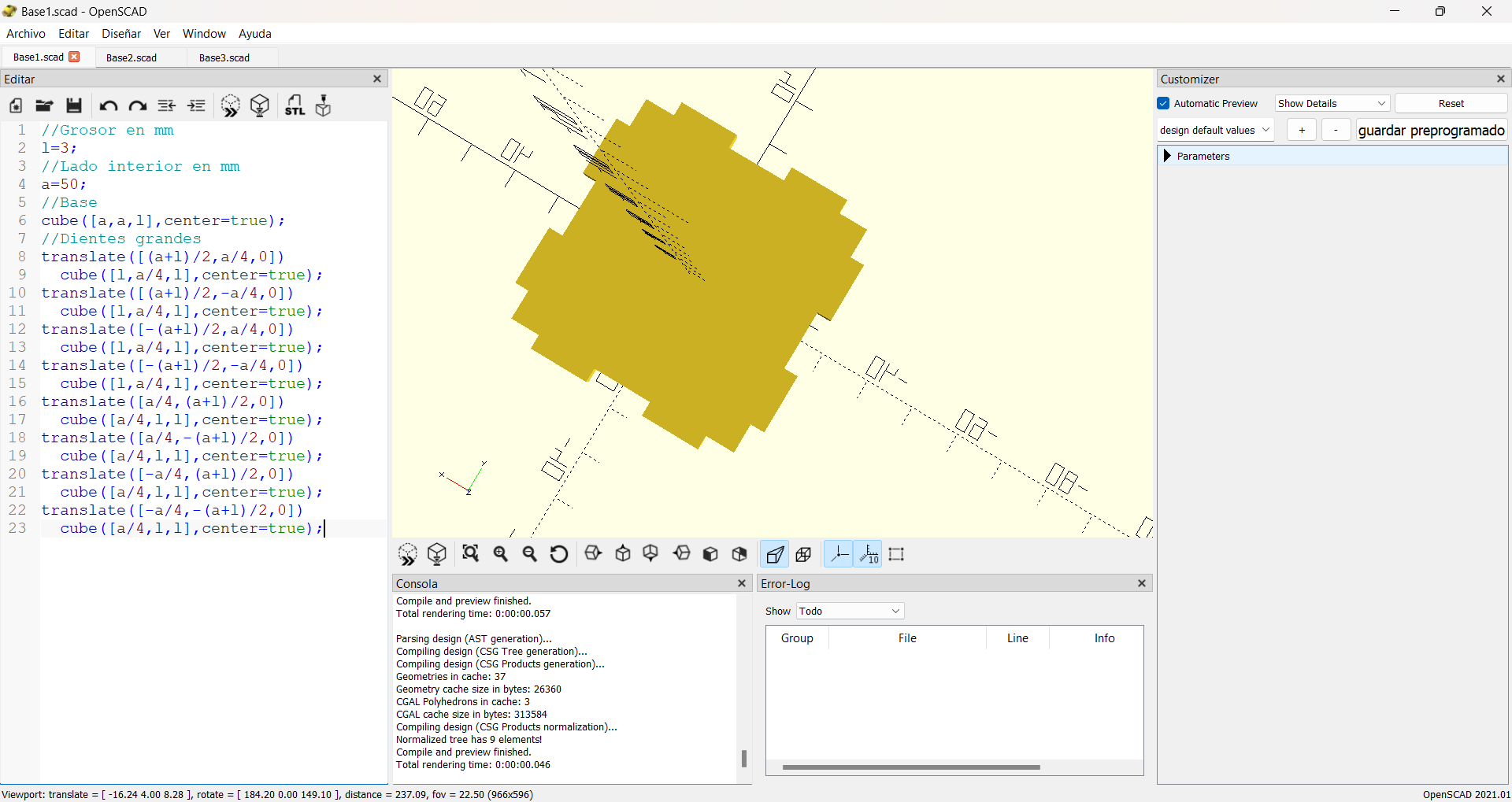Image resolution: width=1512 pixels, height=802 pixels.
Task: Toggle the Show Edges button
Action: (896, 554)
